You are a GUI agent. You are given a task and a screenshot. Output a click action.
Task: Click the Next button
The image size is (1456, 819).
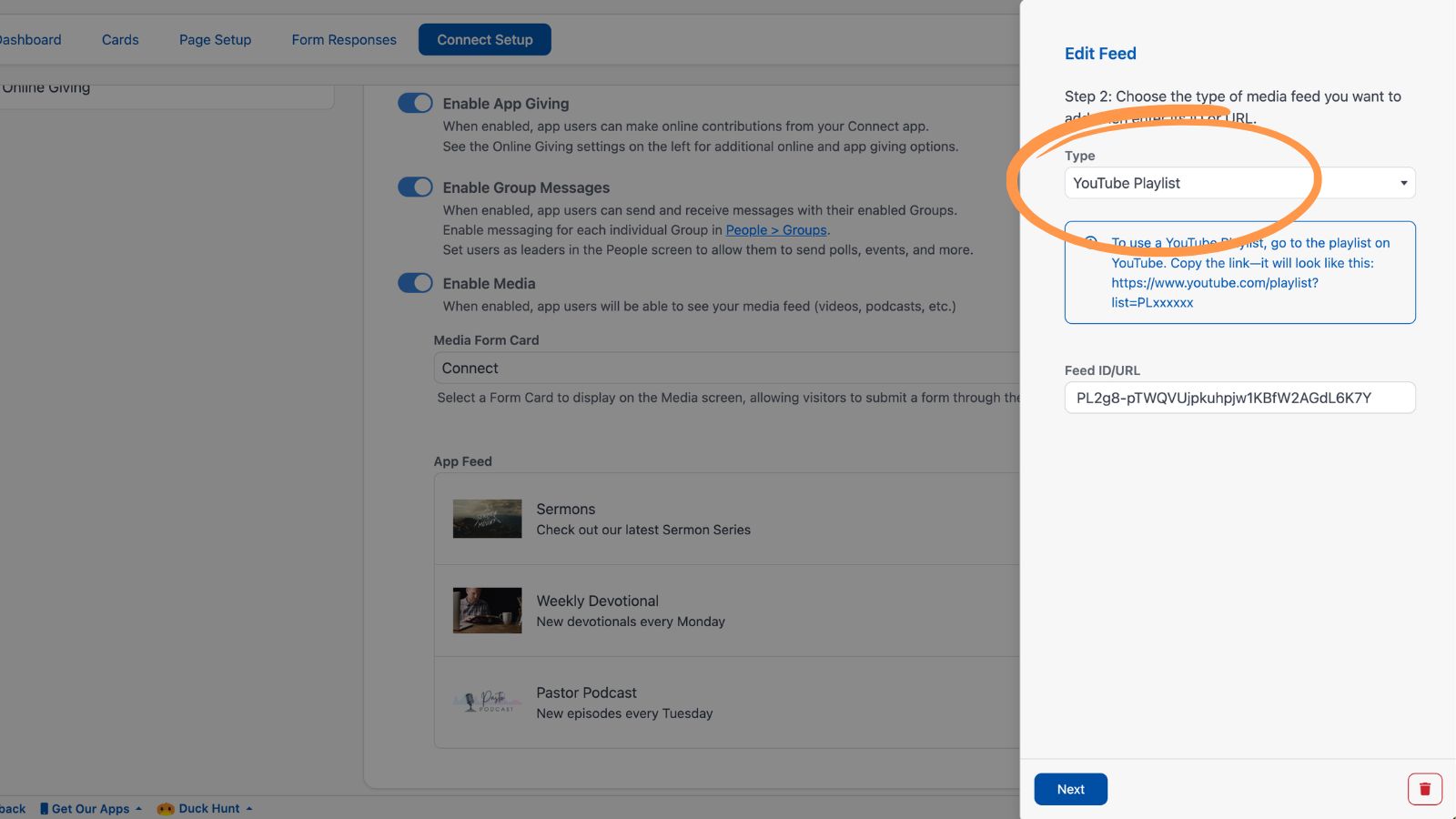[1070, 789]
